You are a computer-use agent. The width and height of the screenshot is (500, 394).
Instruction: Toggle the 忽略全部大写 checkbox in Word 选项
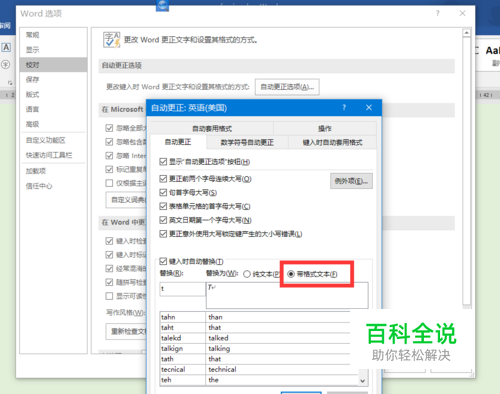pyautogui.click(x=109, y=128)
